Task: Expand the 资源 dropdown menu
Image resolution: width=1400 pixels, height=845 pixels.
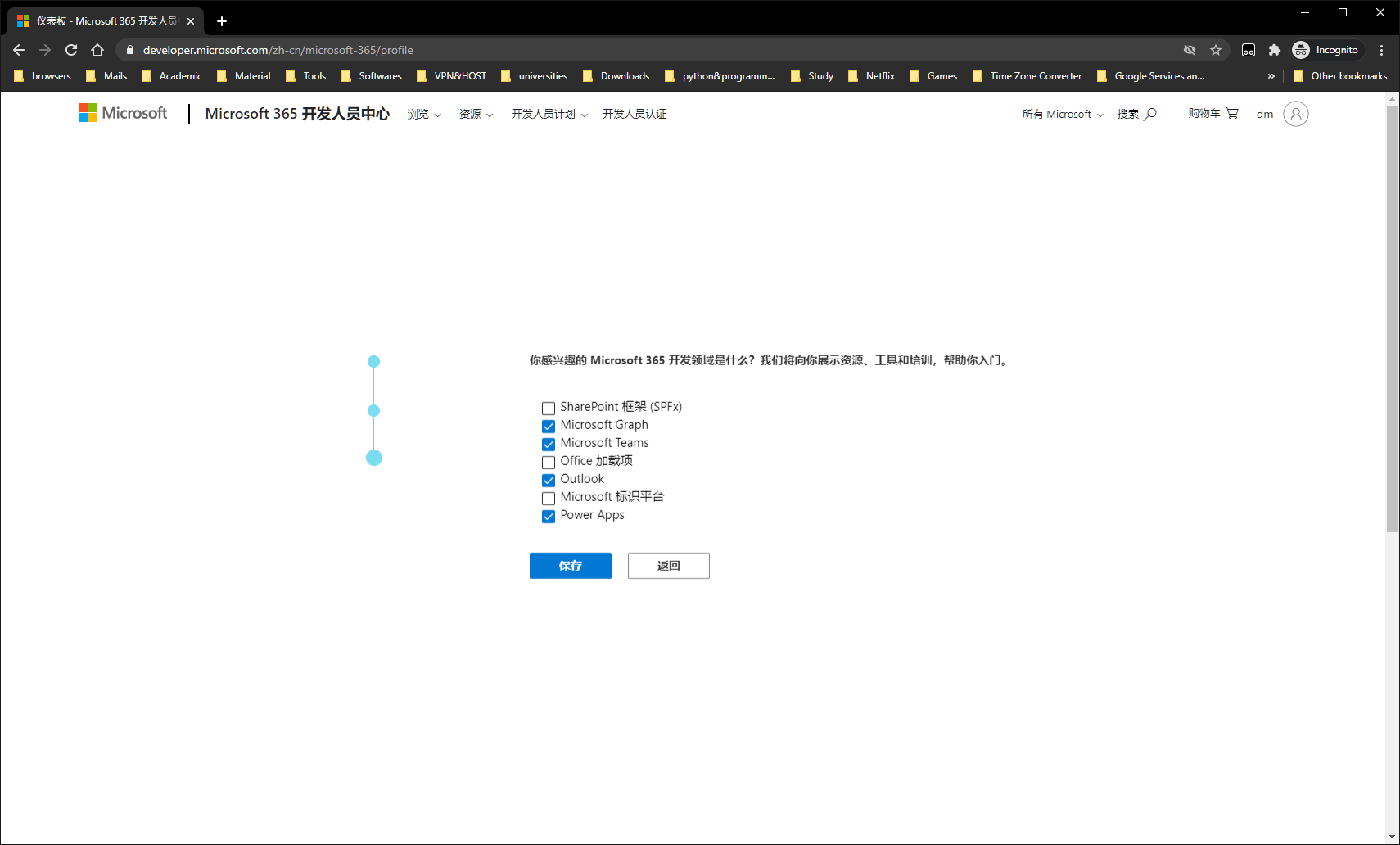Action: coord(476,114)
